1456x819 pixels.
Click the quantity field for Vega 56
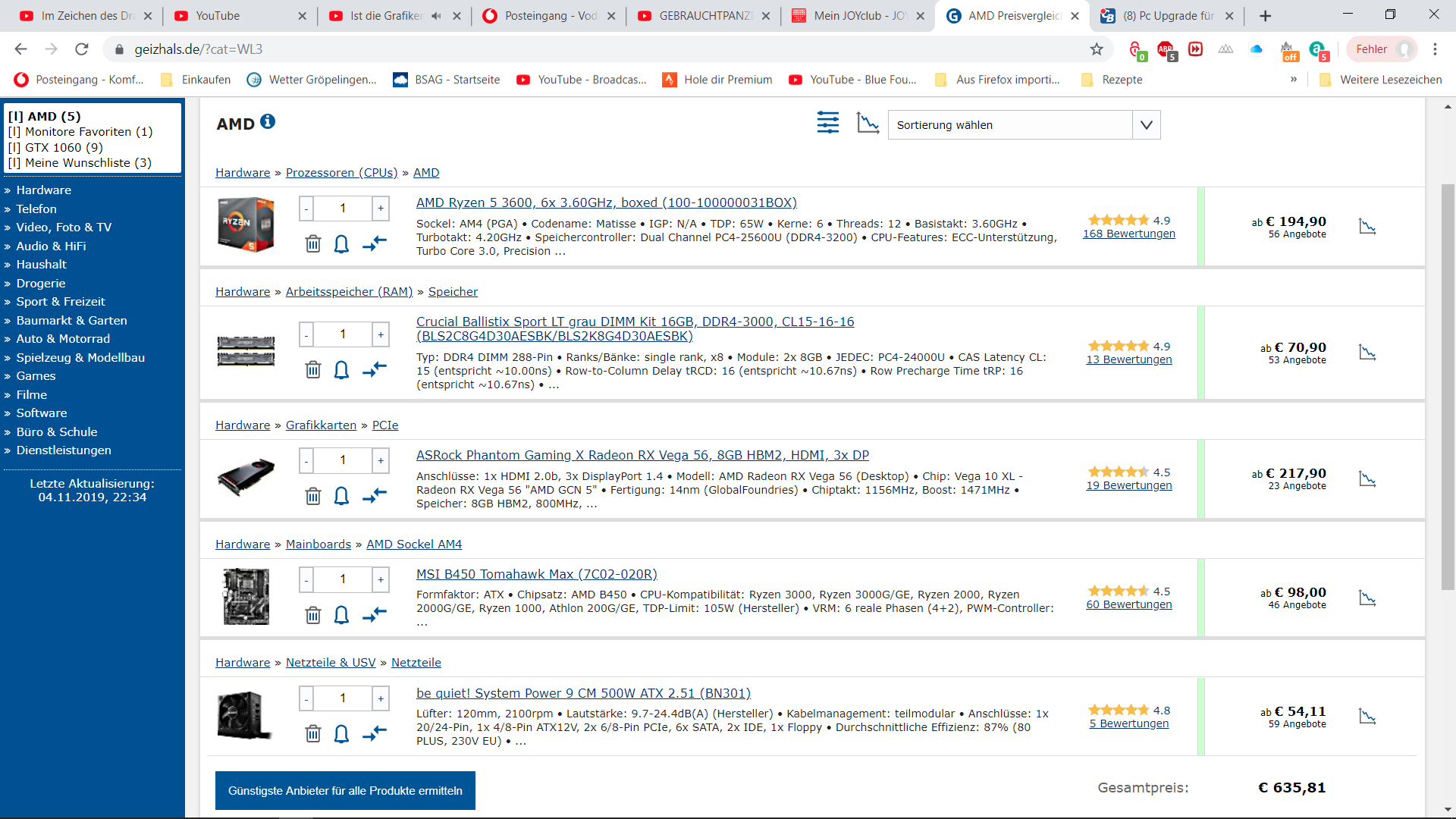[343, 460]
